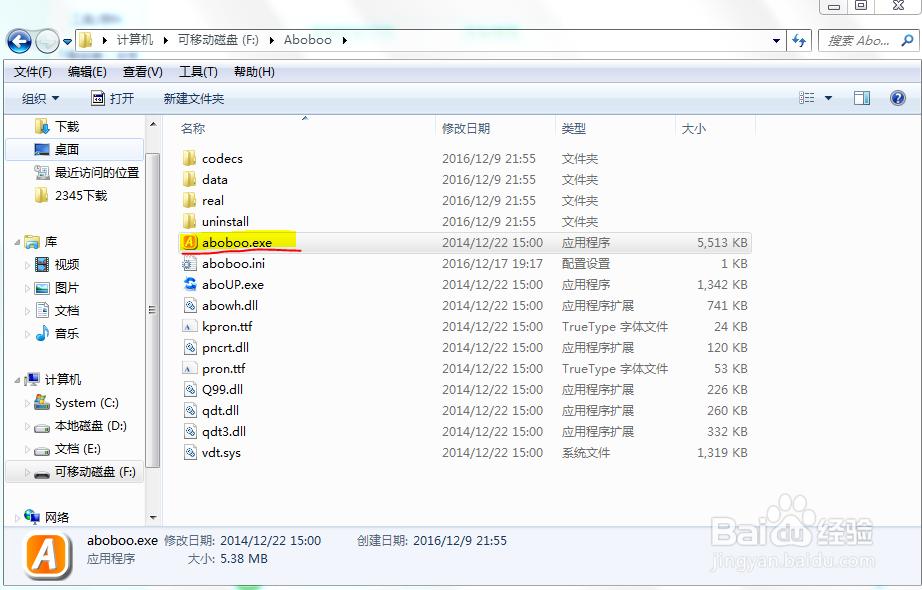Expand the 本地磁盘 (D:) node
The height and width of the screenshot is (590, 922).
[x=27, y=426]
